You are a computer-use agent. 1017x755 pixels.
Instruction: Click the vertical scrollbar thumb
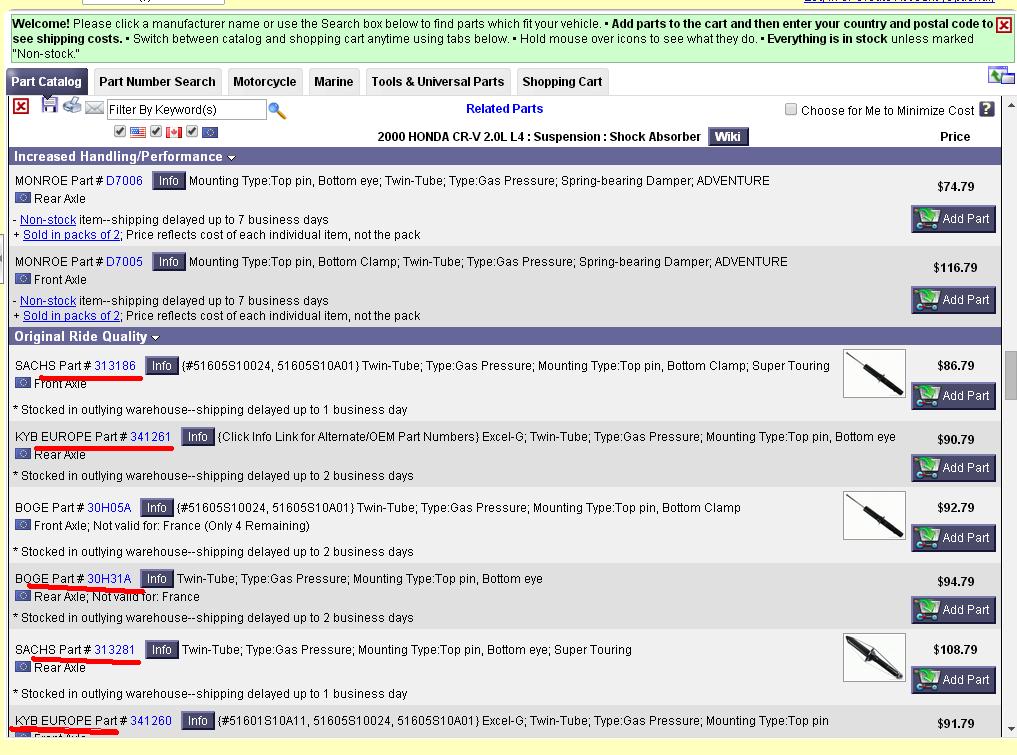1011,376
